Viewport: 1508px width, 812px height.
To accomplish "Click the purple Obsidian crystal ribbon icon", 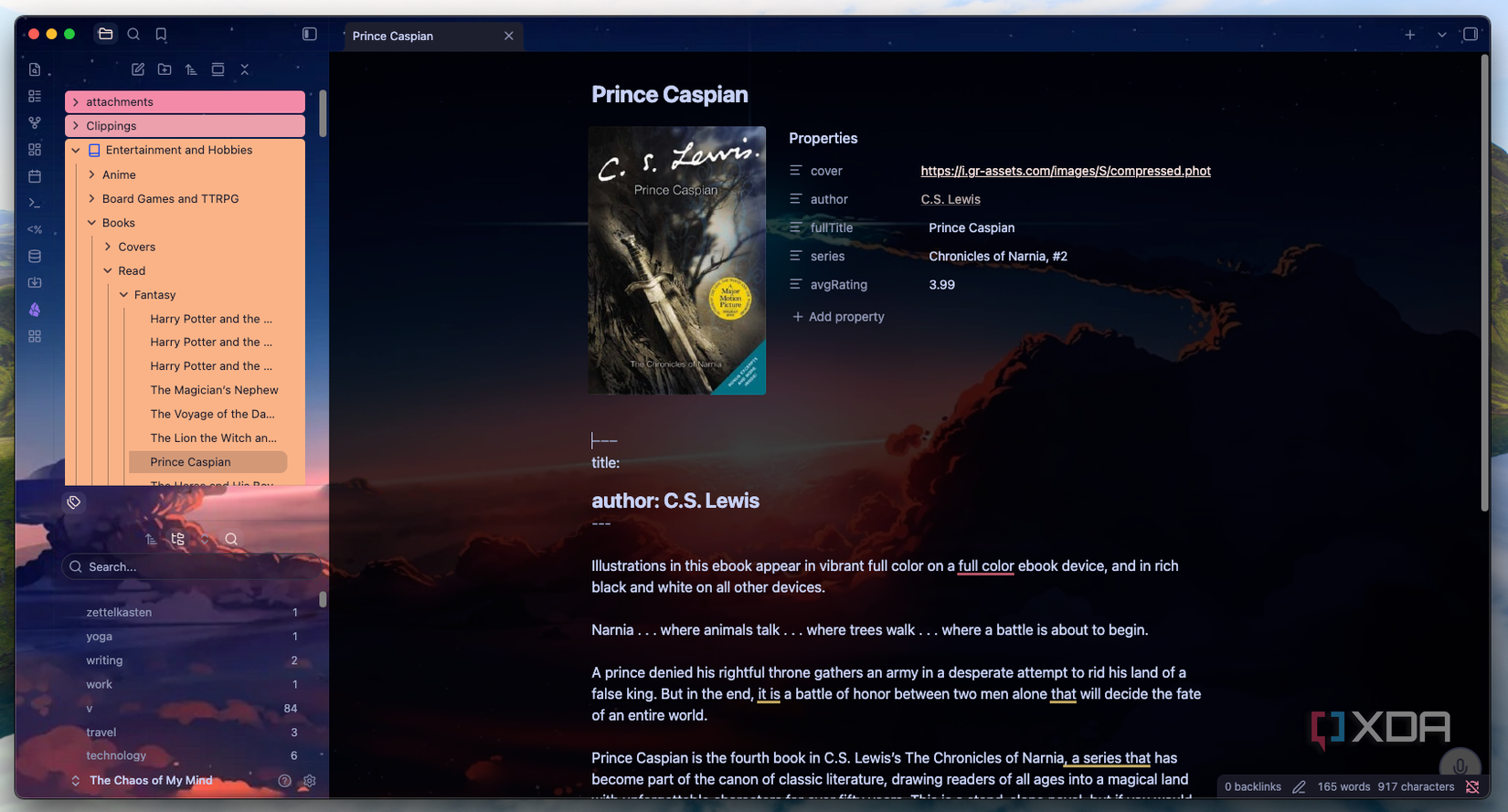I will pos(35,310).
